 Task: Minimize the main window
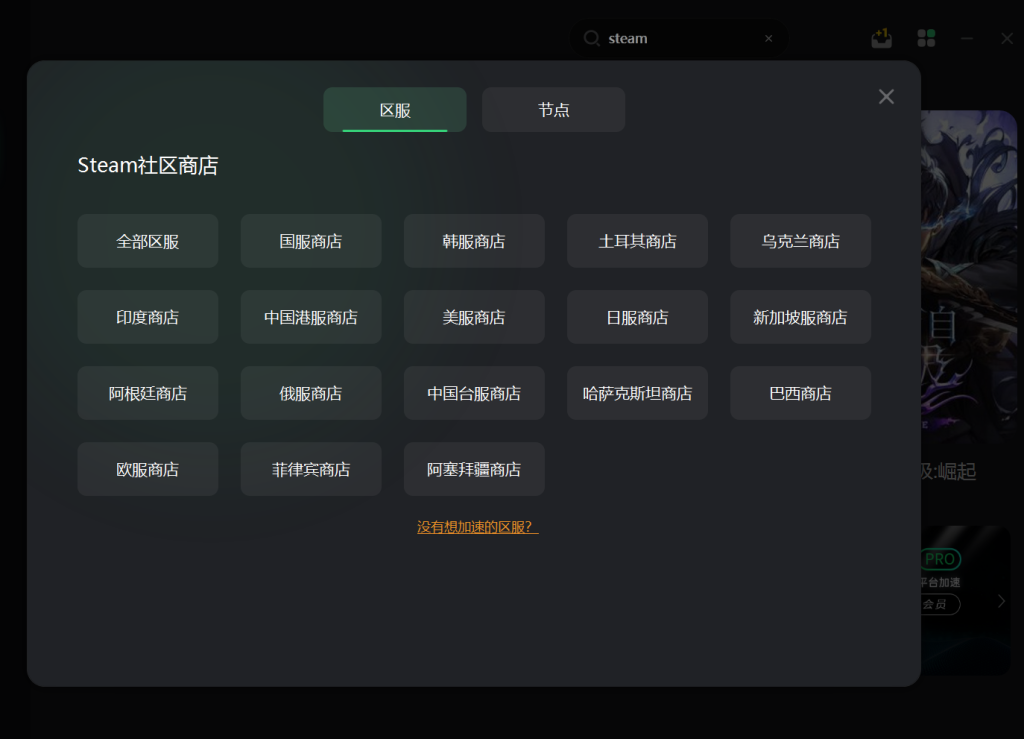point(967,39)
